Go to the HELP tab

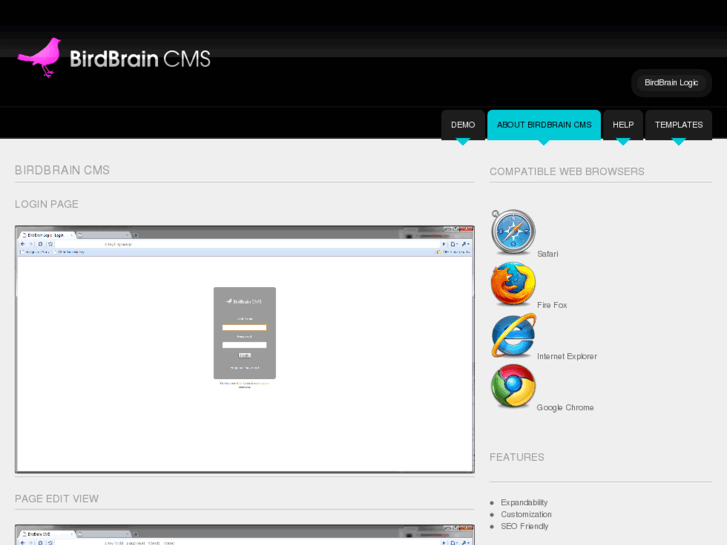623,125
